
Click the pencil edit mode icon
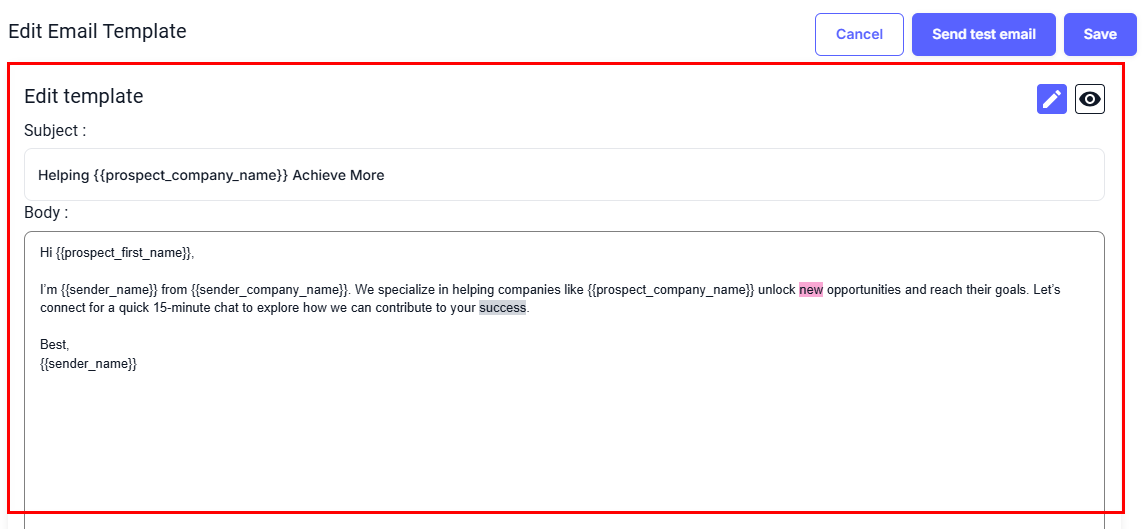point(1051,99)
